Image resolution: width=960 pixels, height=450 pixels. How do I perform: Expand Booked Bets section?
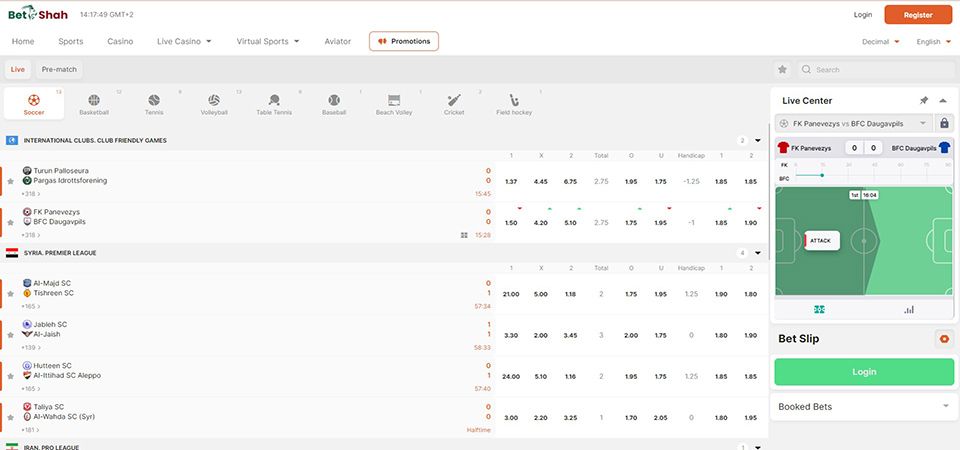[x=946, y=406]
